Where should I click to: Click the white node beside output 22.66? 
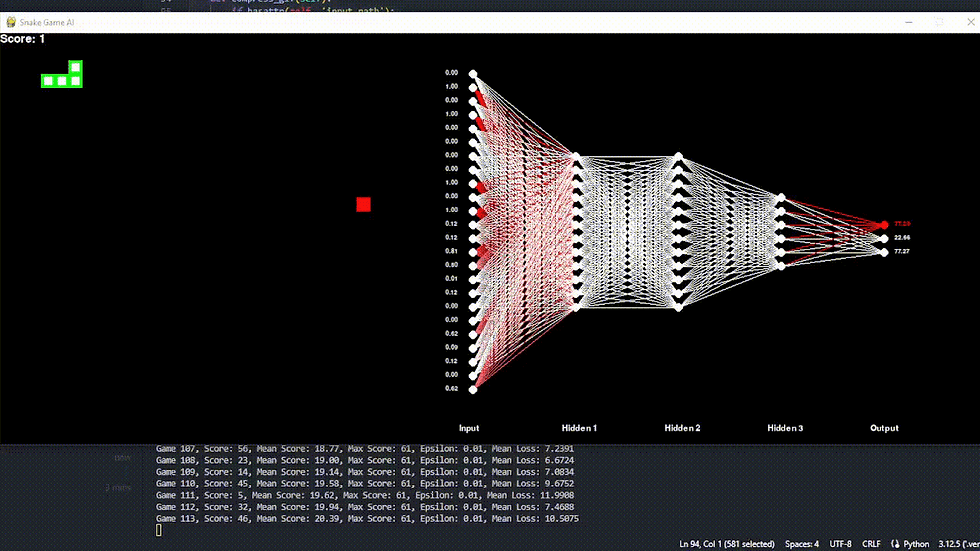[884, 239]
